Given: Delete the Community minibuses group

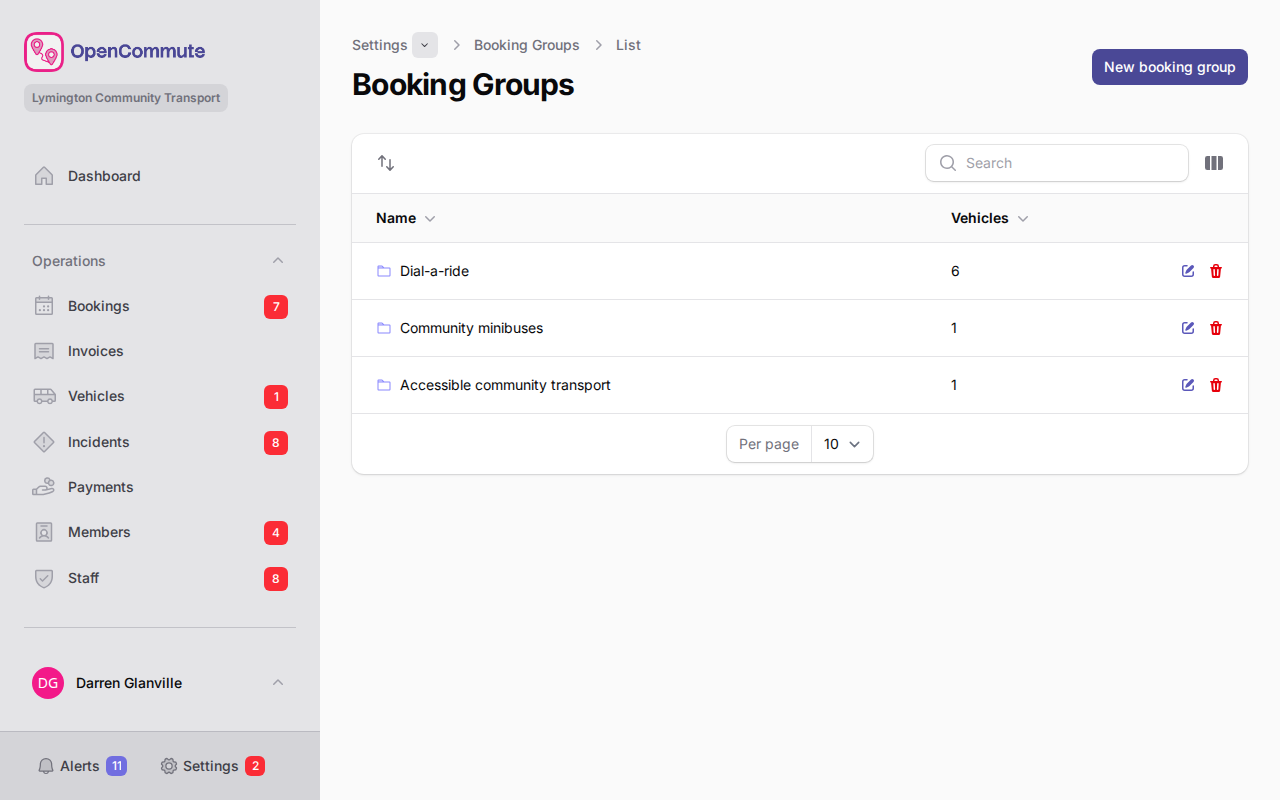Looking at the screenshot, I should 1216,328.
